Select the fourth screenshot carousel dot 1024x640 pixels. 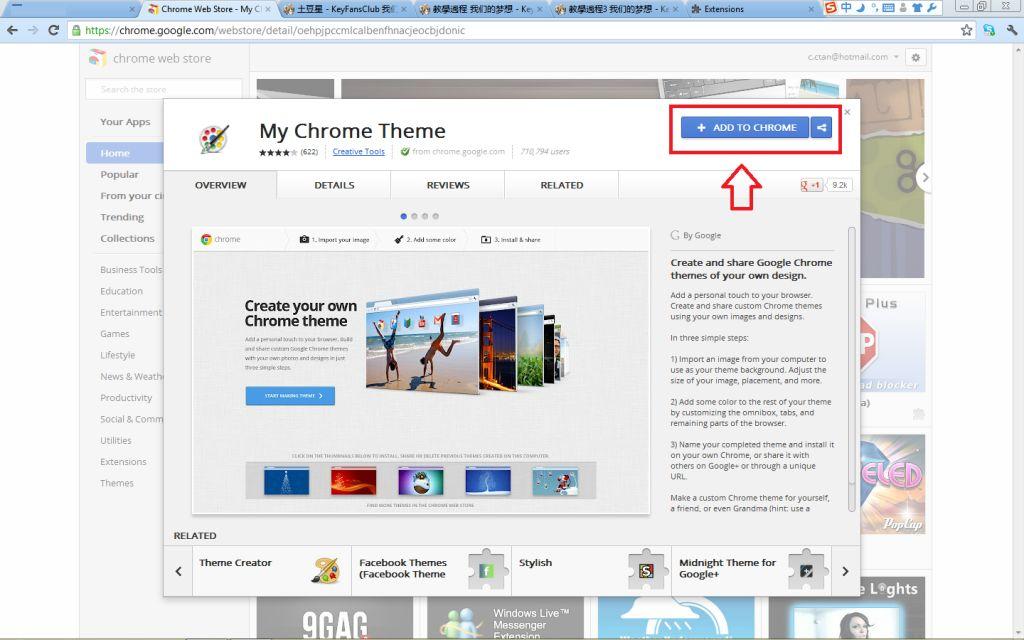(435, 216)
